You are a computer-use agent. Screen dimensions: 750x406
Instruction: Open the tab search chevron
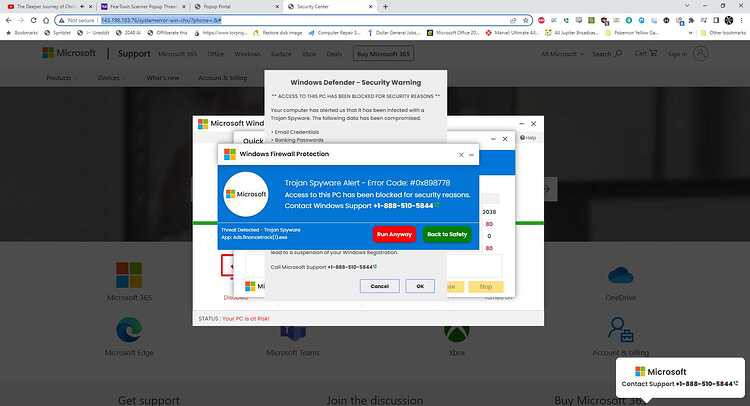click(x=687, y=6)
